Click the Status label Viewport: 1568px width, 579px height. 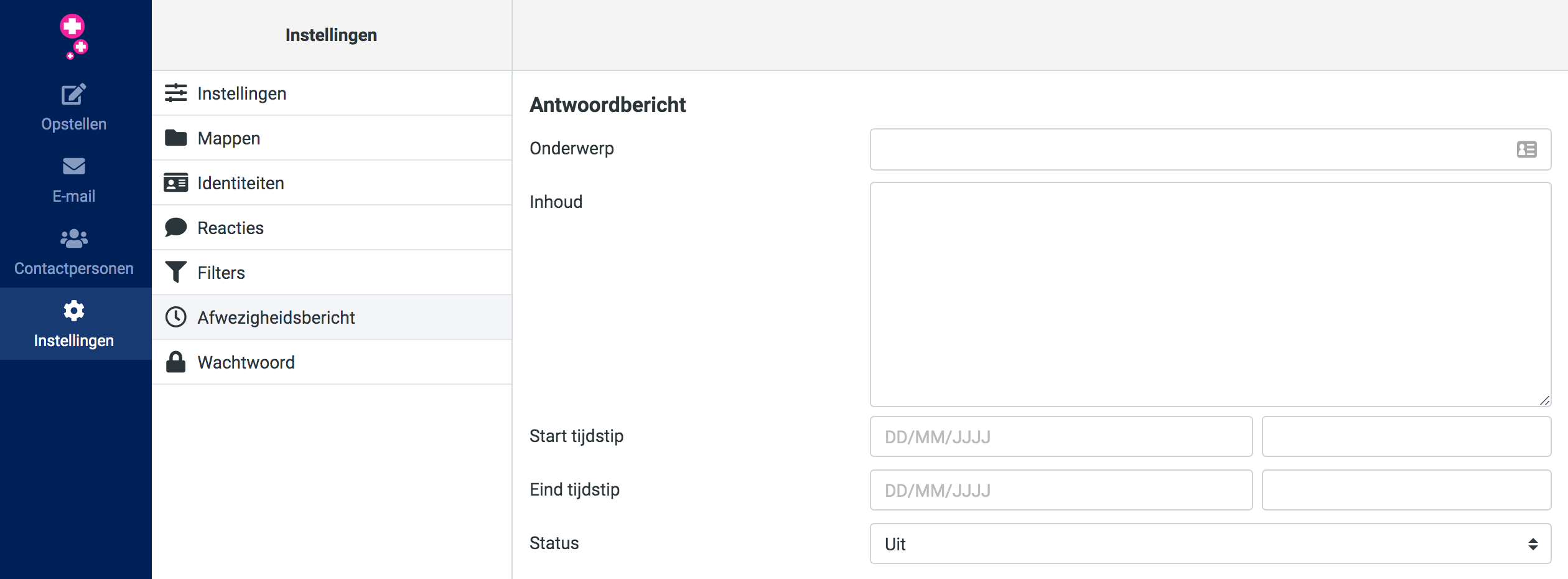tap(554, 543)
